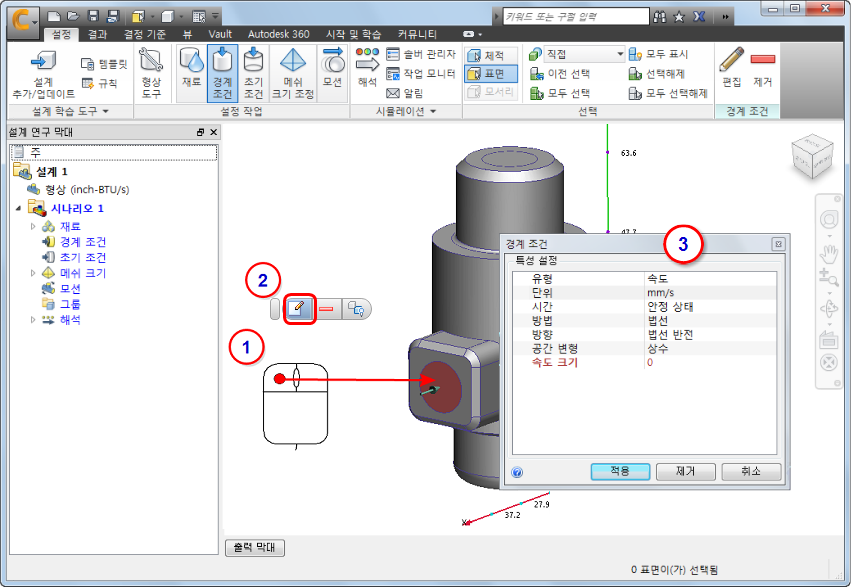Open the Quick Access toolbar dropdown arrow
This screenshot has height=587, width=851.
tap(215, 16)
